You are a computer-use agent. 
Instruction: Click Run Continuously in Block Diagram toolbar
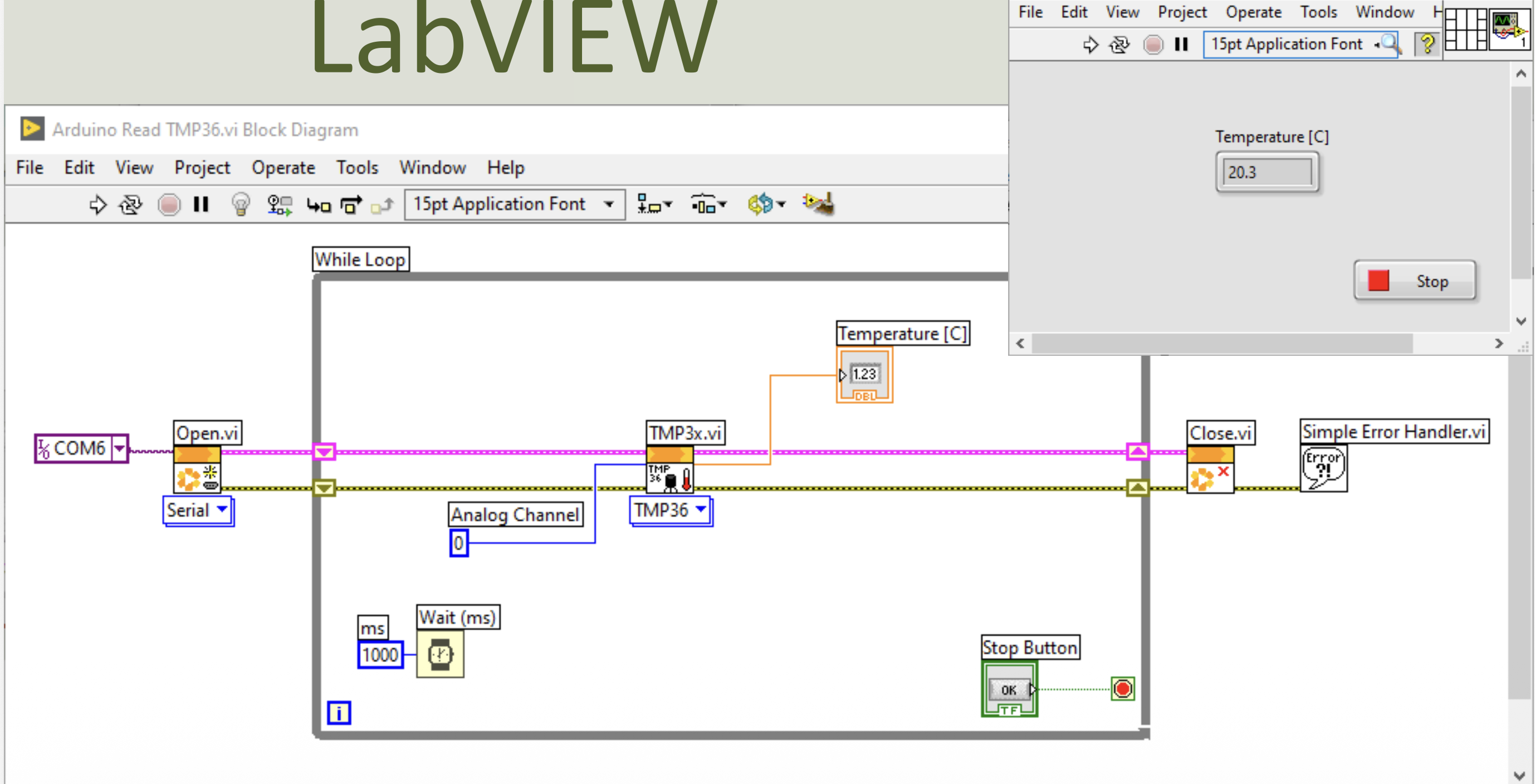click(x=130, y=205)
